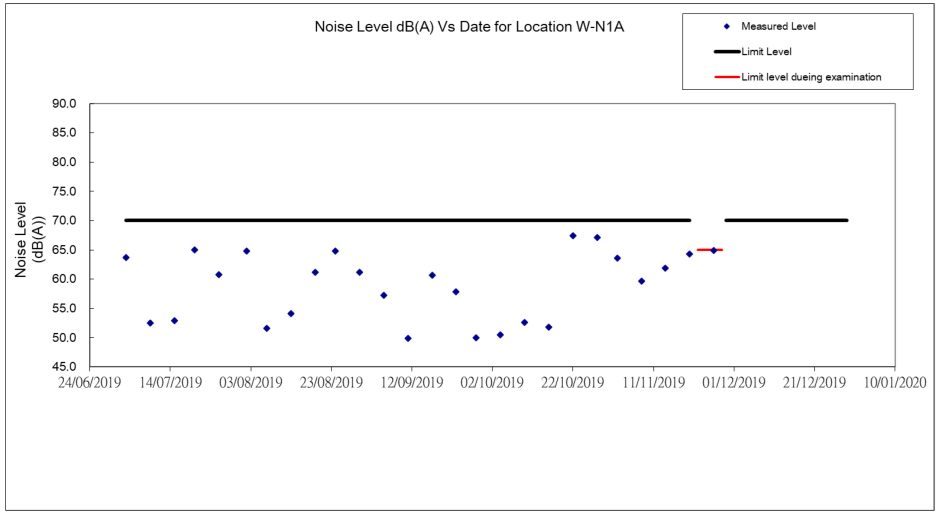Click the lowest data point near 12/09/2019

pyautogui.click(x=408, y=338)
